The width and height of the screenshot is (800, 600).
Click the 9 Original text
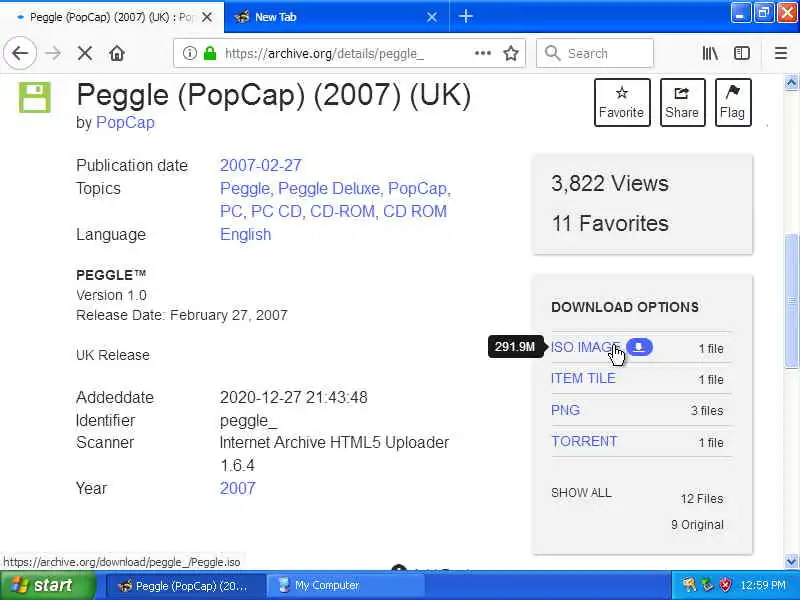point(697,524)
